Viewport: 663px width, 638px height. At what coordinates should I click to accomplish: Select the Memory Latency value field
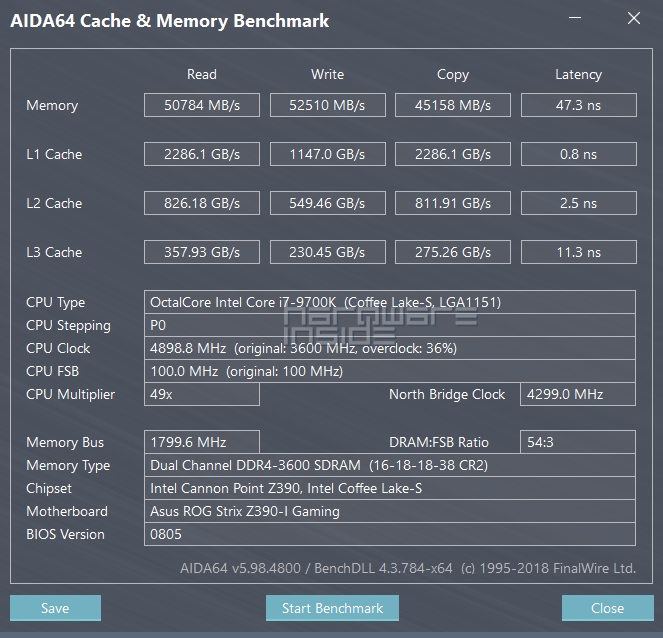578,105
